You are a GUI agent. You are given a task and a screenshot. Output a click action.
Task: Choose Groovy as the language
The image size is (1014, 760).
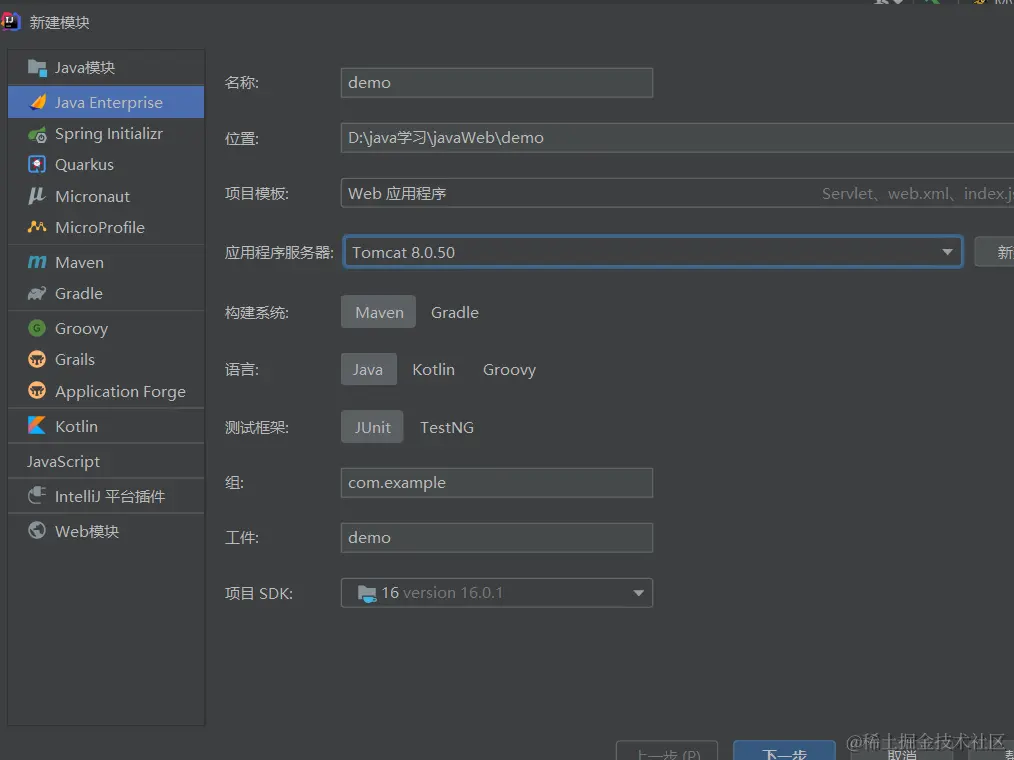coord(509,369)
